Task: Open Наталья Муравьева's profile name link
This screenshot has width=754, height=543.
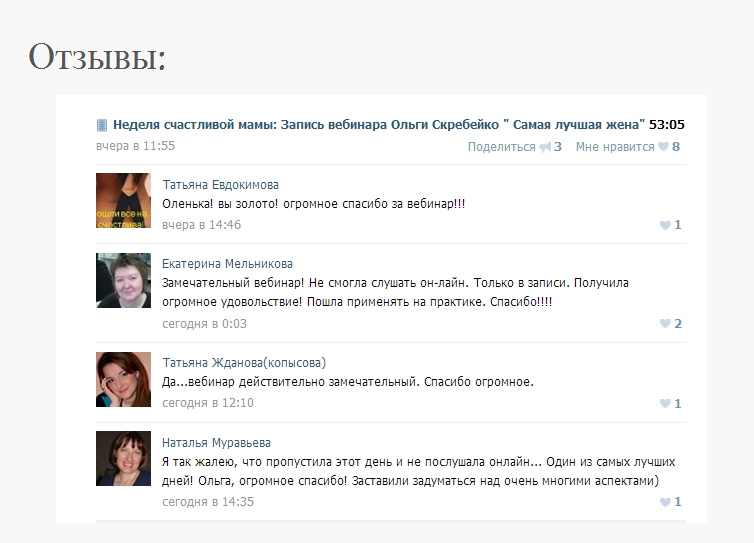Action: point(216,442)
